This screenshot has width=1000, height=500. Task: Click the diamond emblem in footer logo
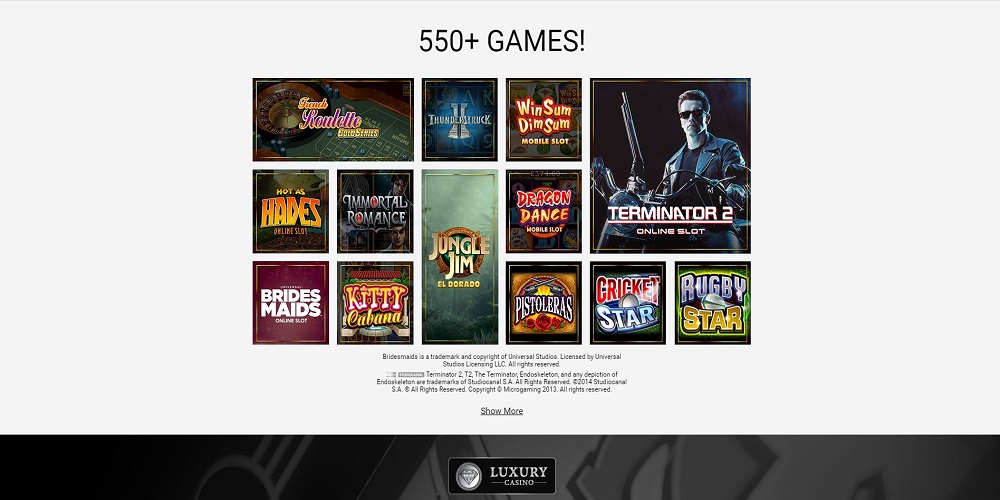(x=469, y=476)
